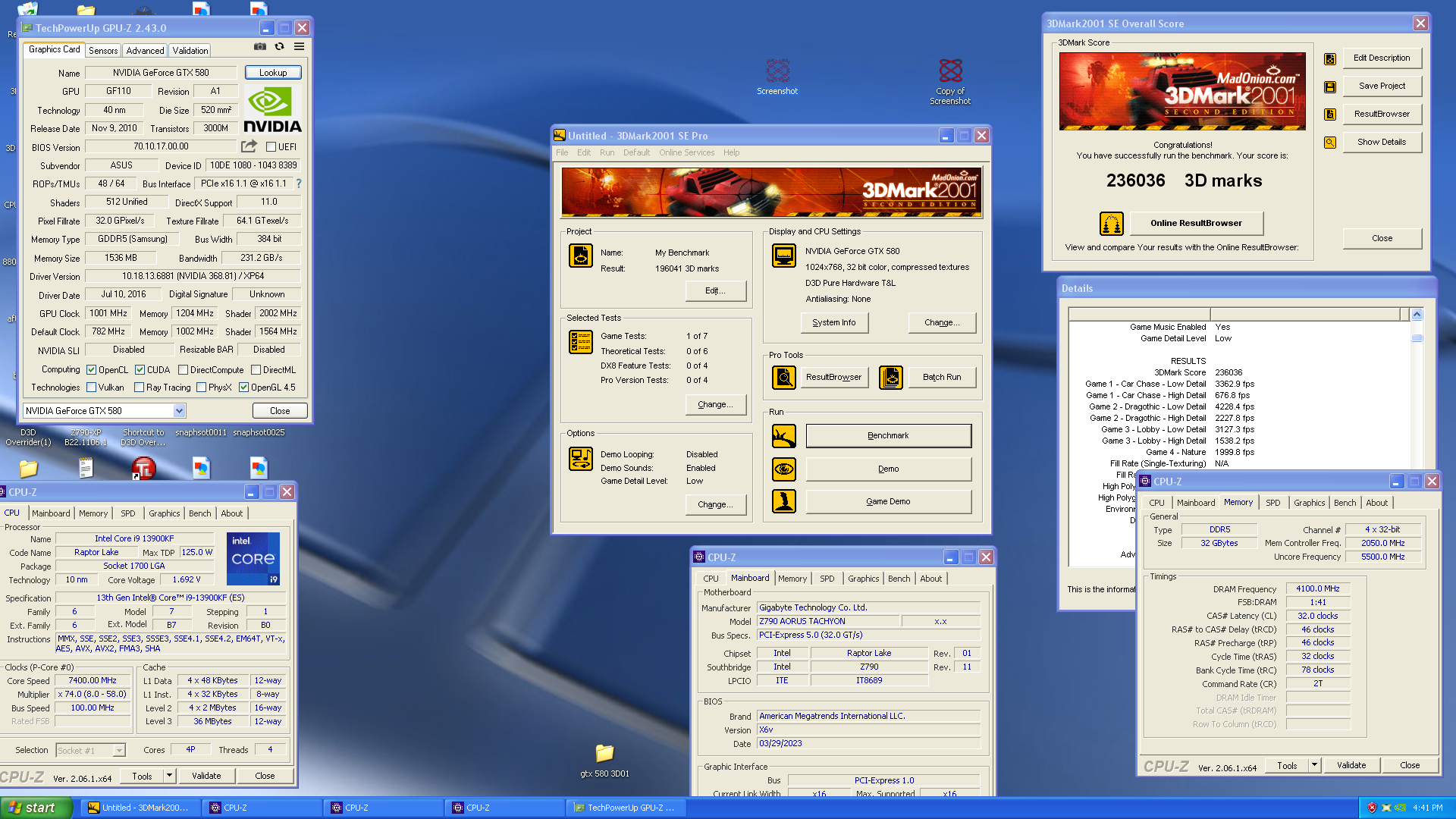Click Batch Run icon in Pro Tools
This screenshot has height=819, width=1456.
tap(891, 377)
